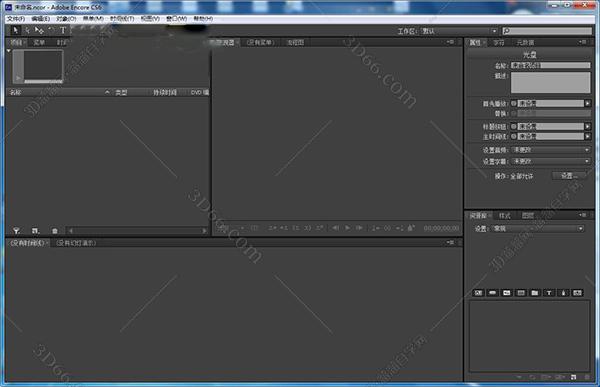600x387 pixels.
Task: Select the Direct Select tool
Action: tap(27, 30)
